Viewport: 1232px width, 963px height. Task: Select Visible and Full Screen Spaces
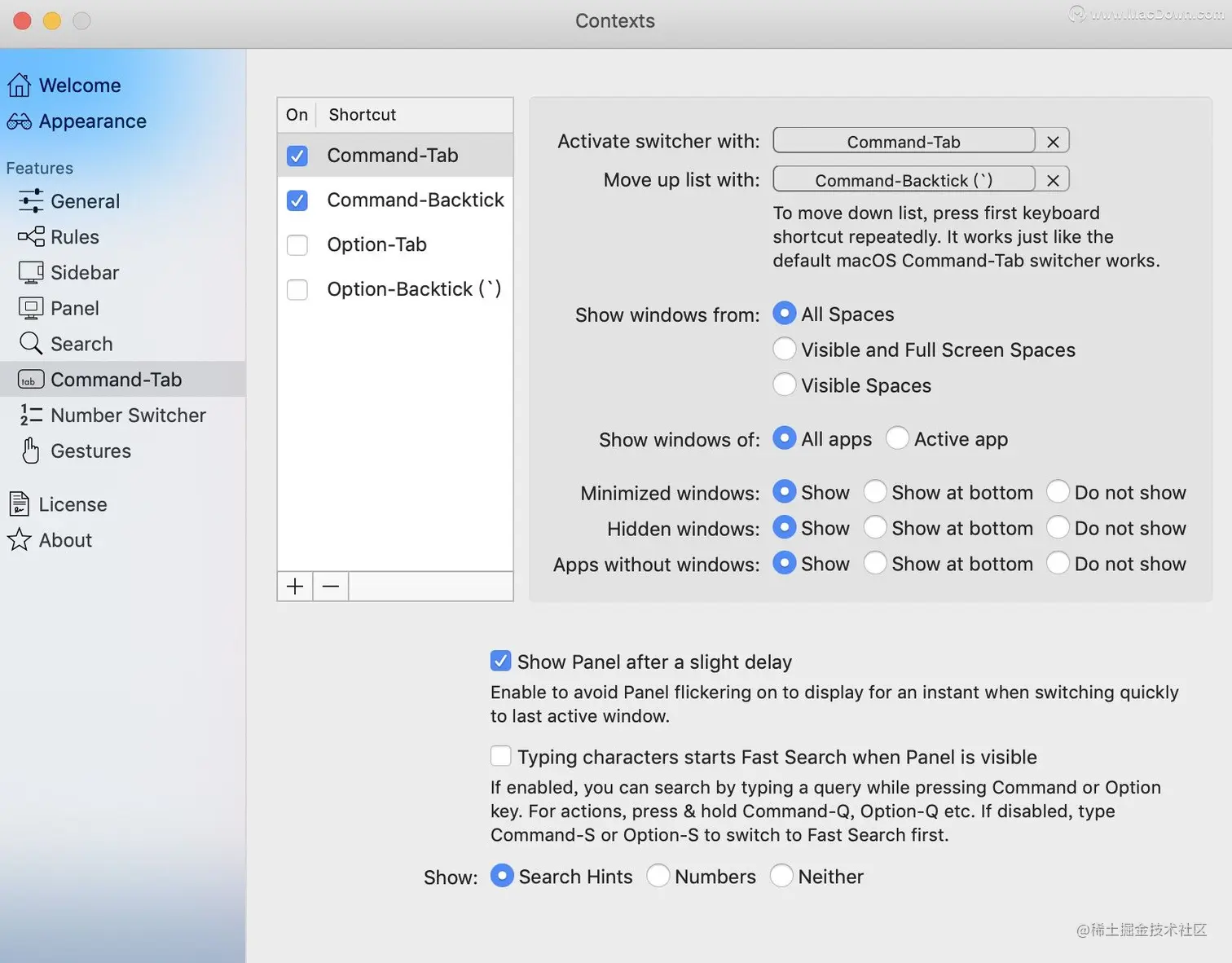pyautogui.click(x=784, y=349)
